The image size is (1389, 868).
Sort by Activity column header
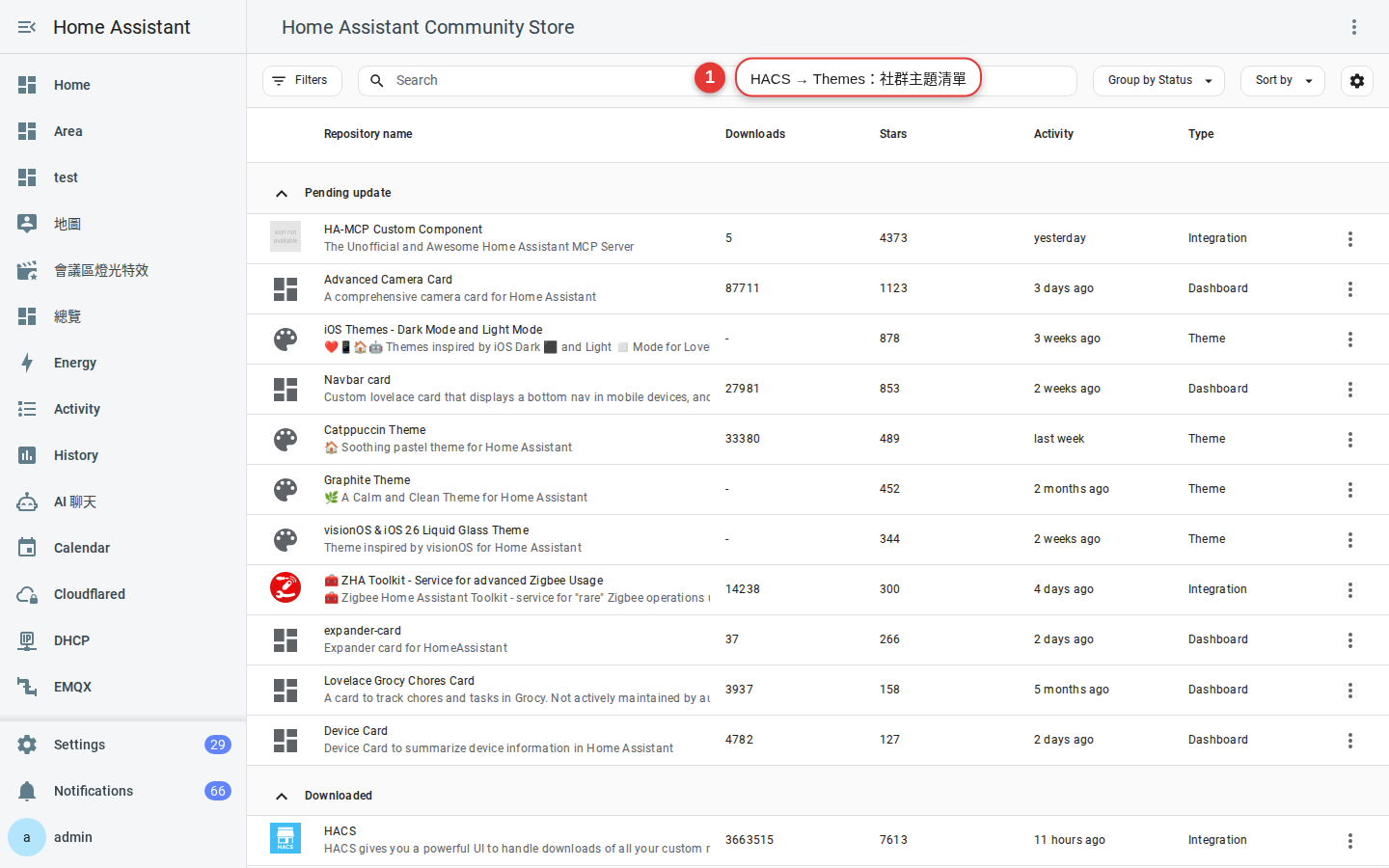1053,134
